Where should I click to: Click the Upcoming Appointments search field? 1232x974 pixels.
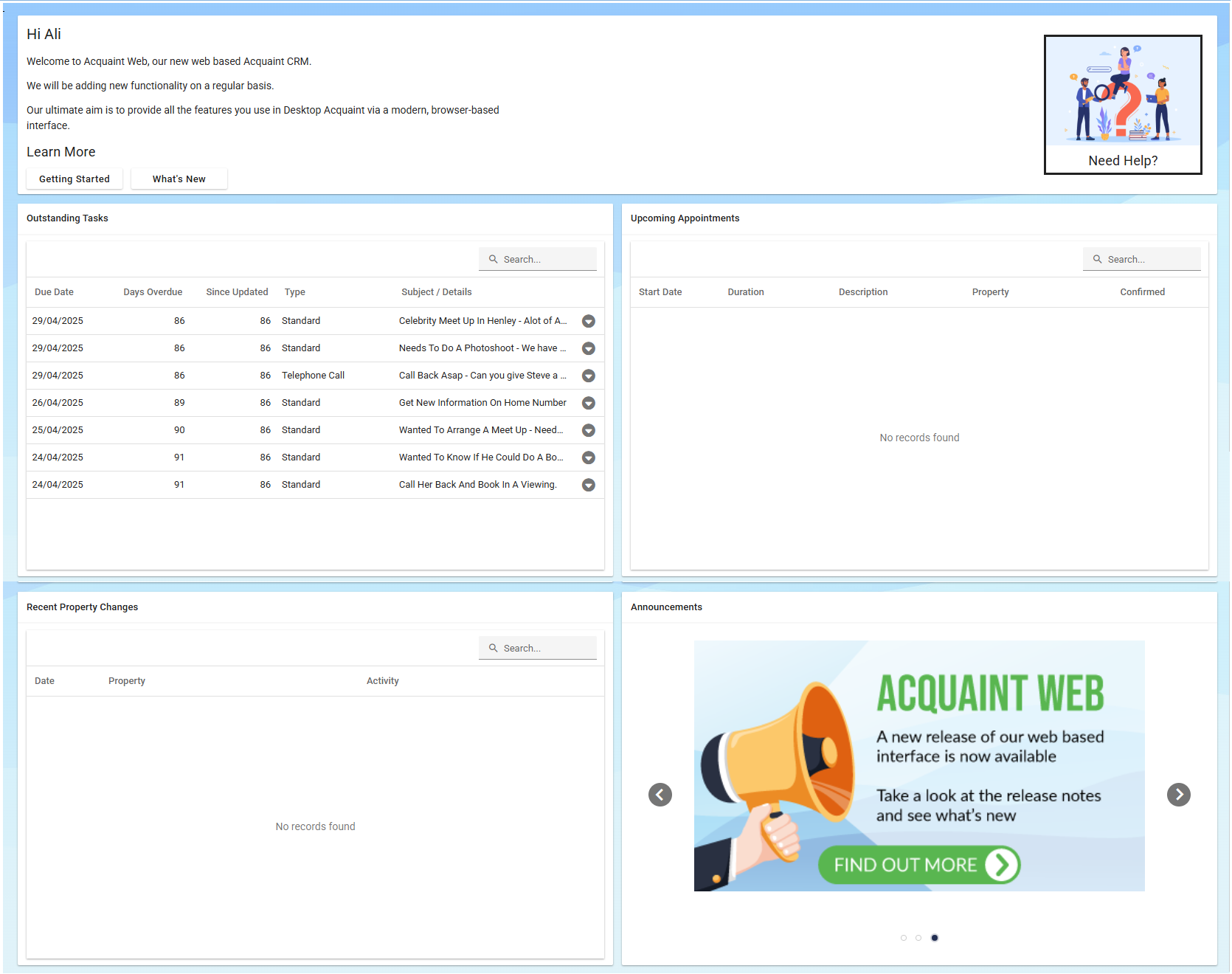coord(1142,259)
